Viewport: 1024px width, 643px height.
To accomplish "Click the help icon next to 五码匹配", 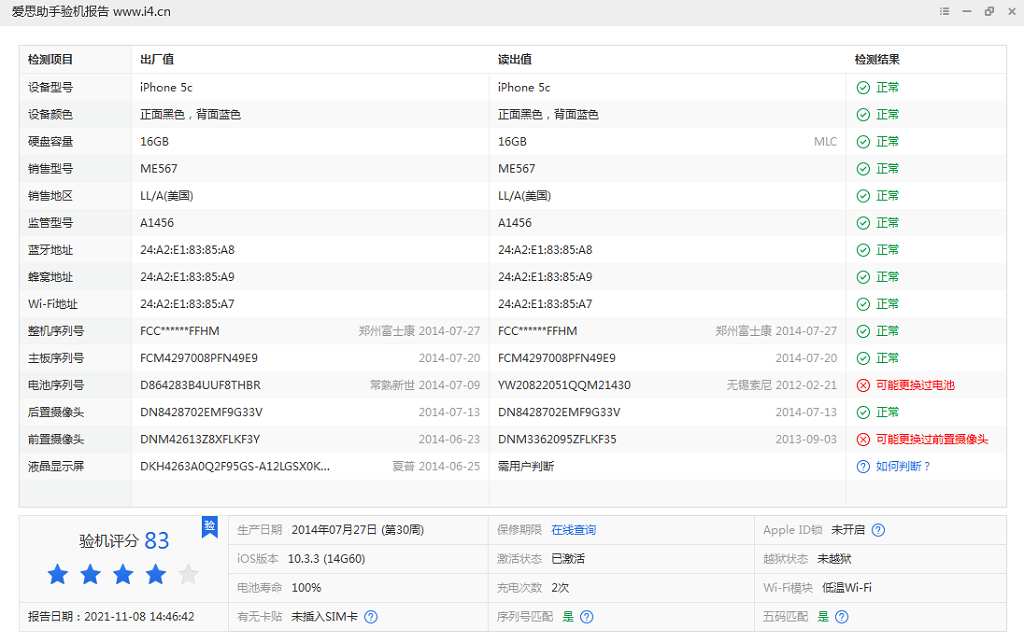I will pos(842,617).
